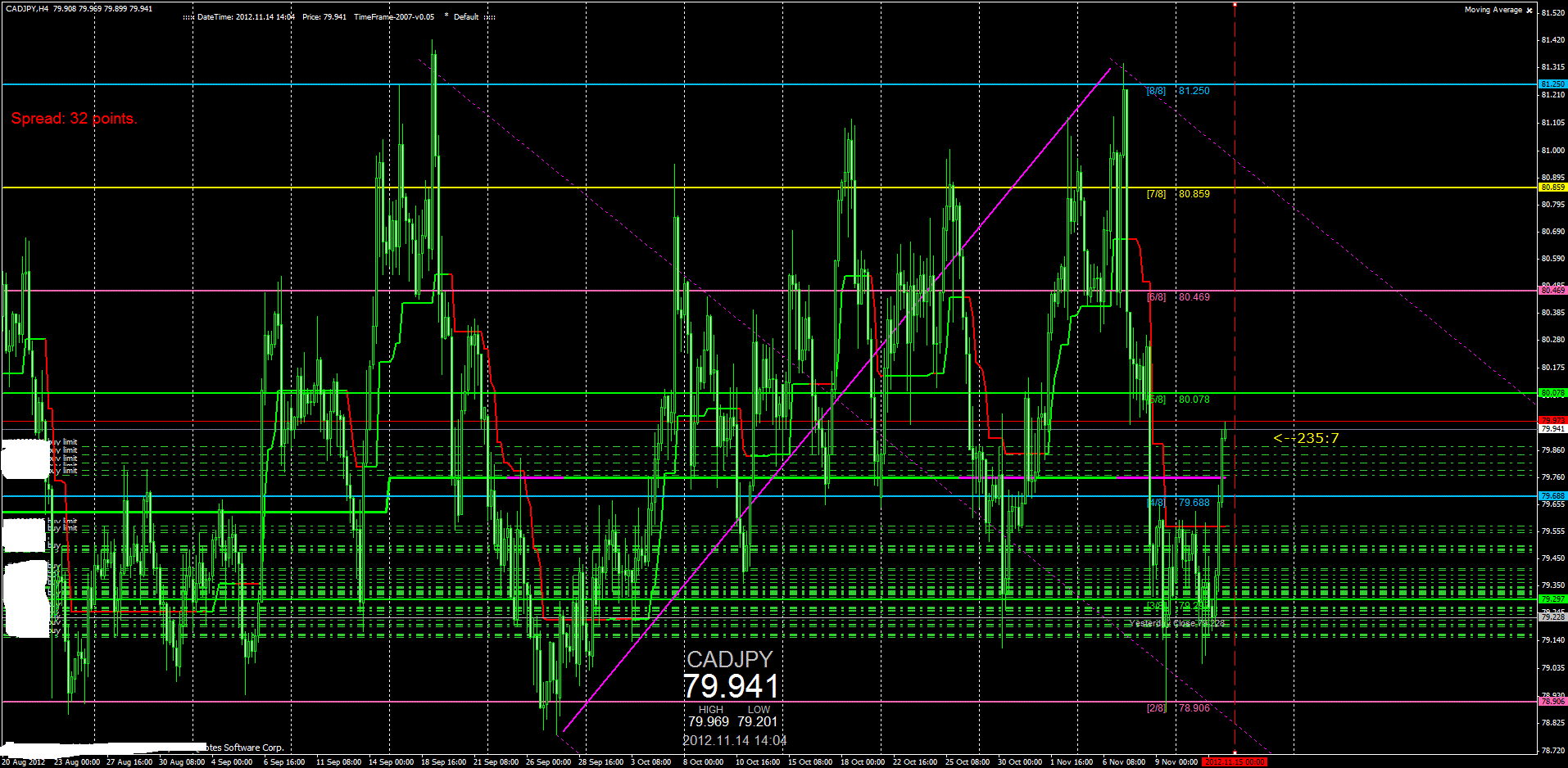Click the yellow 80.859 price scale tag
Image resolution: width=1568 pixels, height=768 pixels.
tap(1552, 187)
